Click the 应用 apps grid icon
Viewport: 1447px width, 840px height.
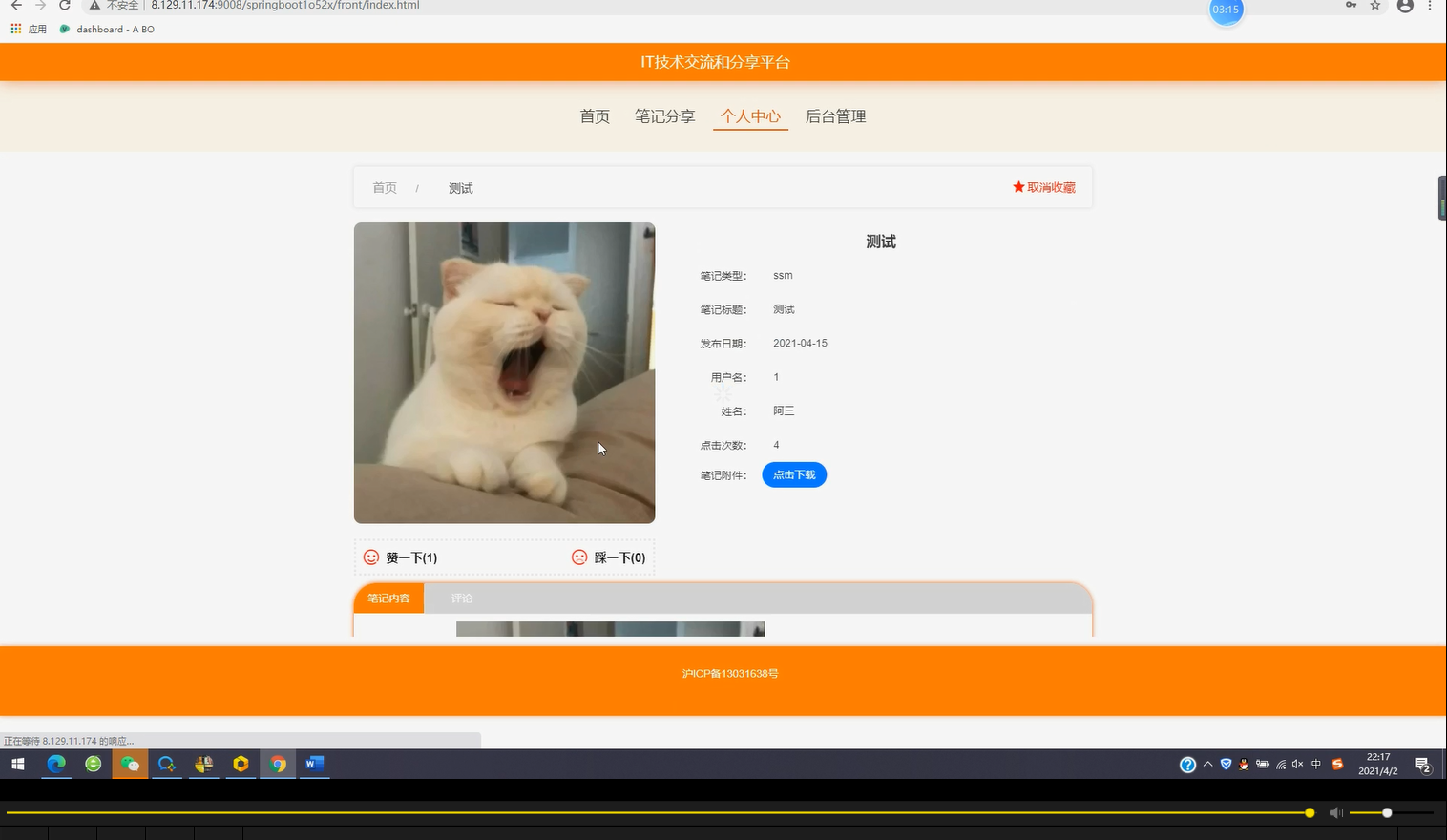click(15, 29)
